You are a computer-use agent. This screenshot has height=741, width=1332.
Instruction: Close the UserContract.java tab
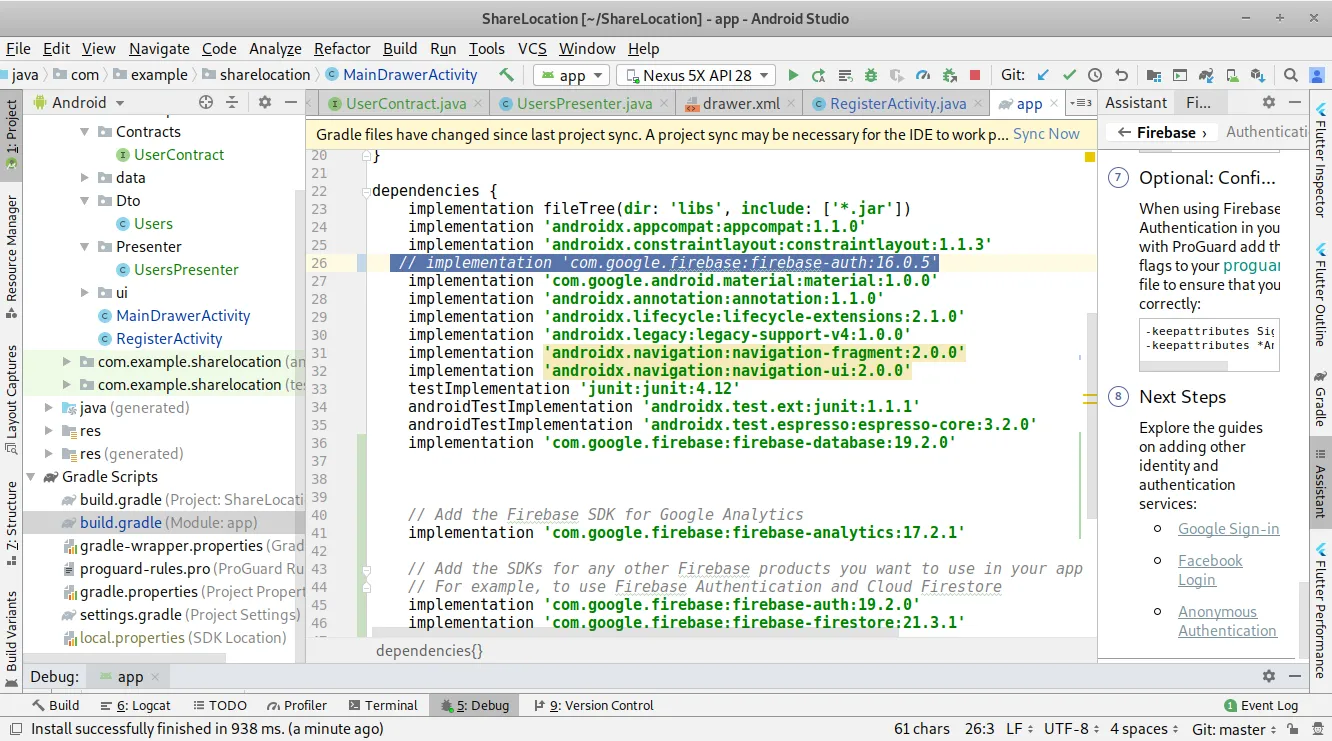(477, 103)
